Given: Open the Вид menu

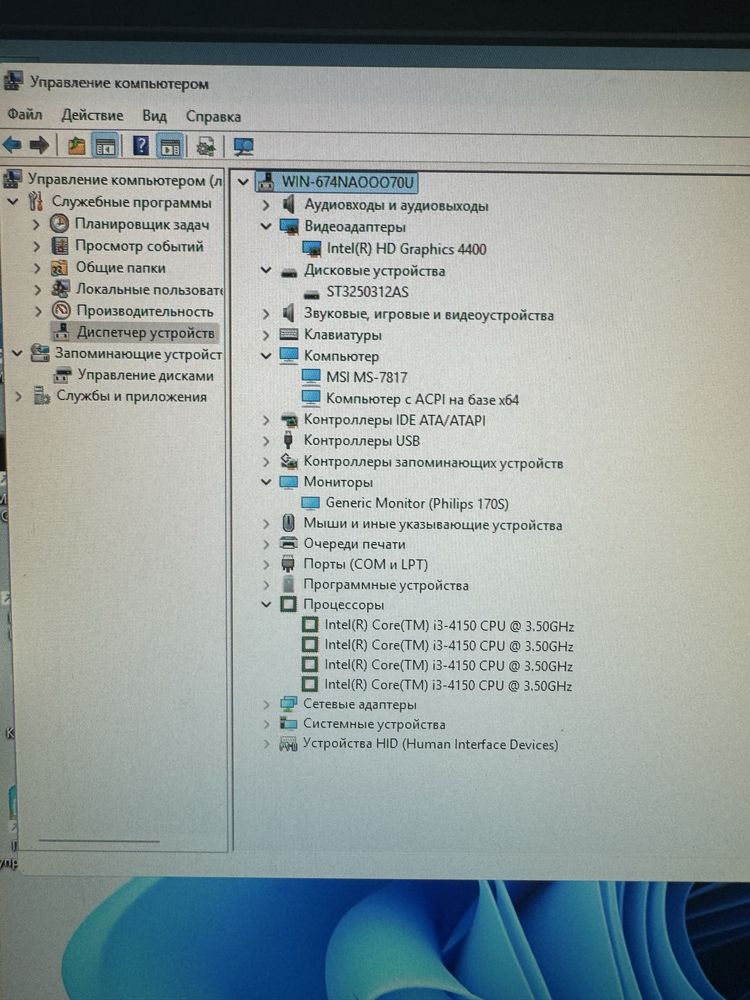Looking at the screenshot, I should pyautogui.click(x=154, y=116).
